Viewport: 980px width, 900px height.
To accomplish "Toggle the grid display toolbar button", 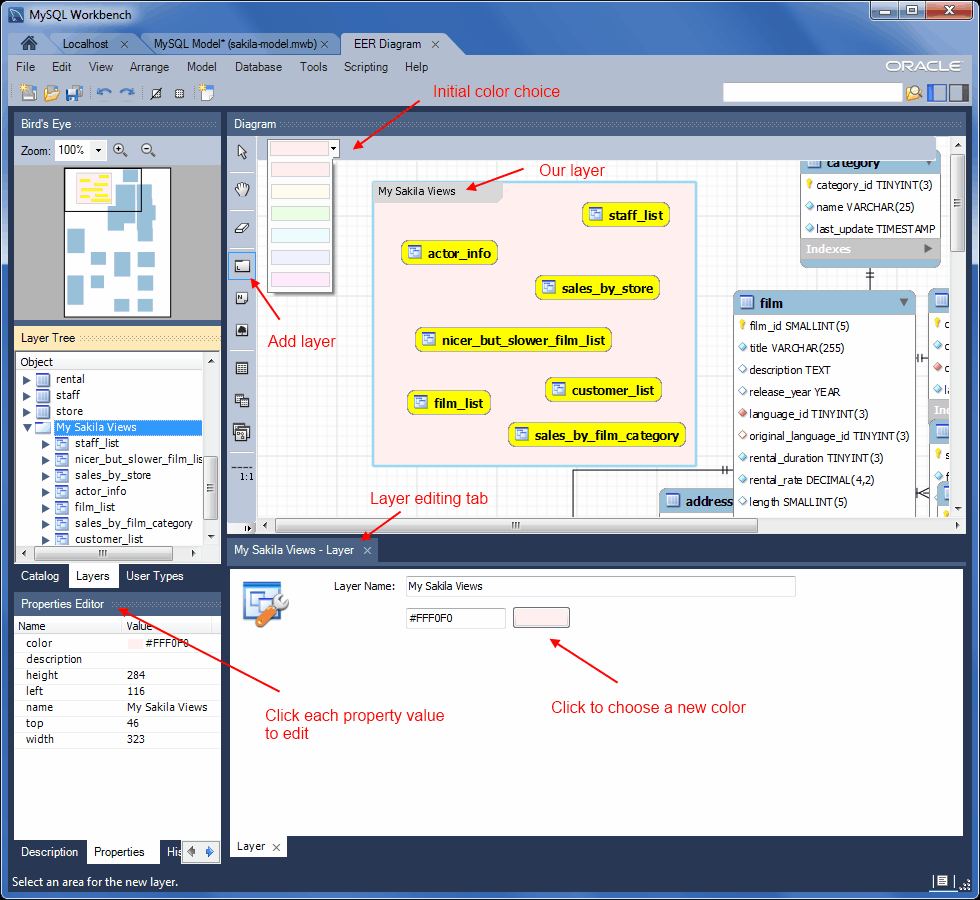I will pyautogui.click(x=179, y=94).
